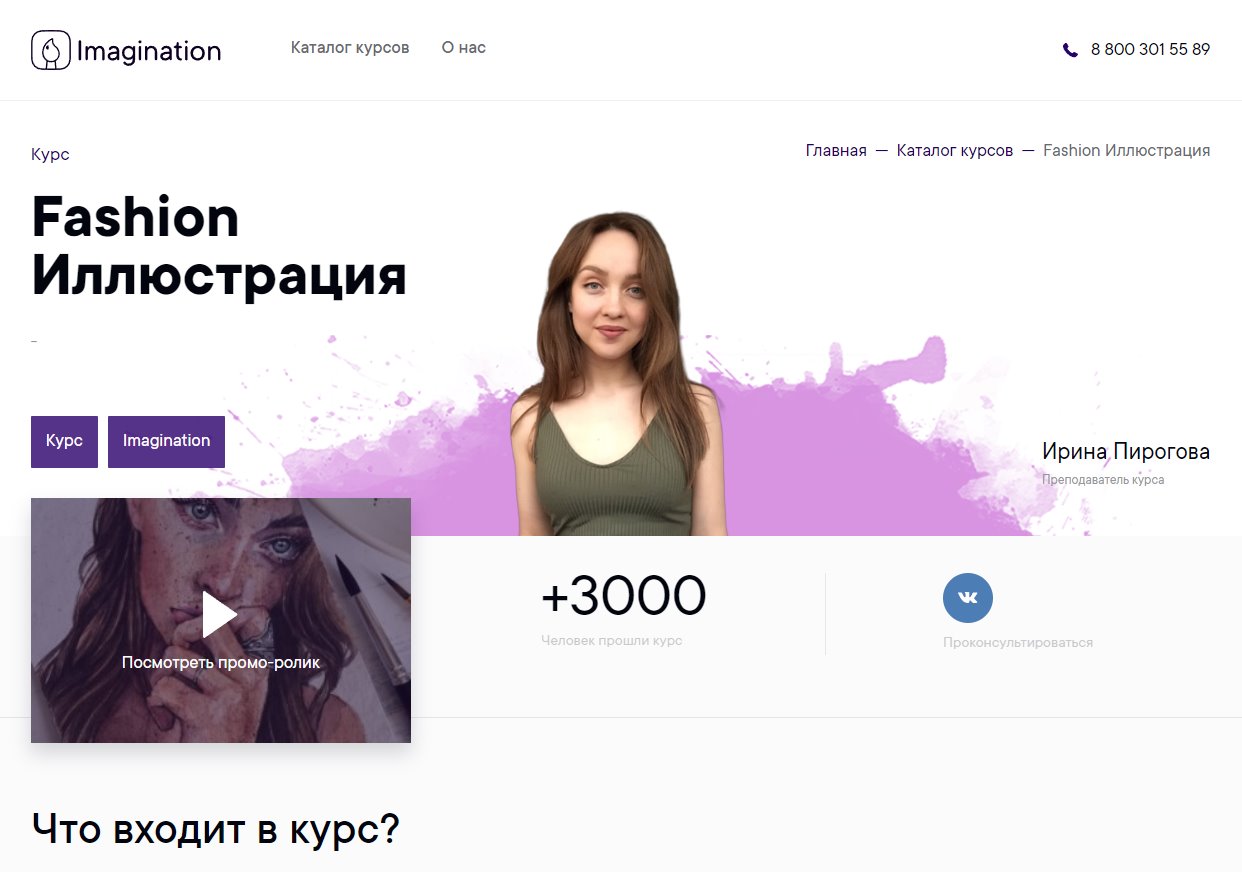Click Fashion Иллюстрация breadcrumb item
1242x872 pixels.
(x=1127, y=151)
